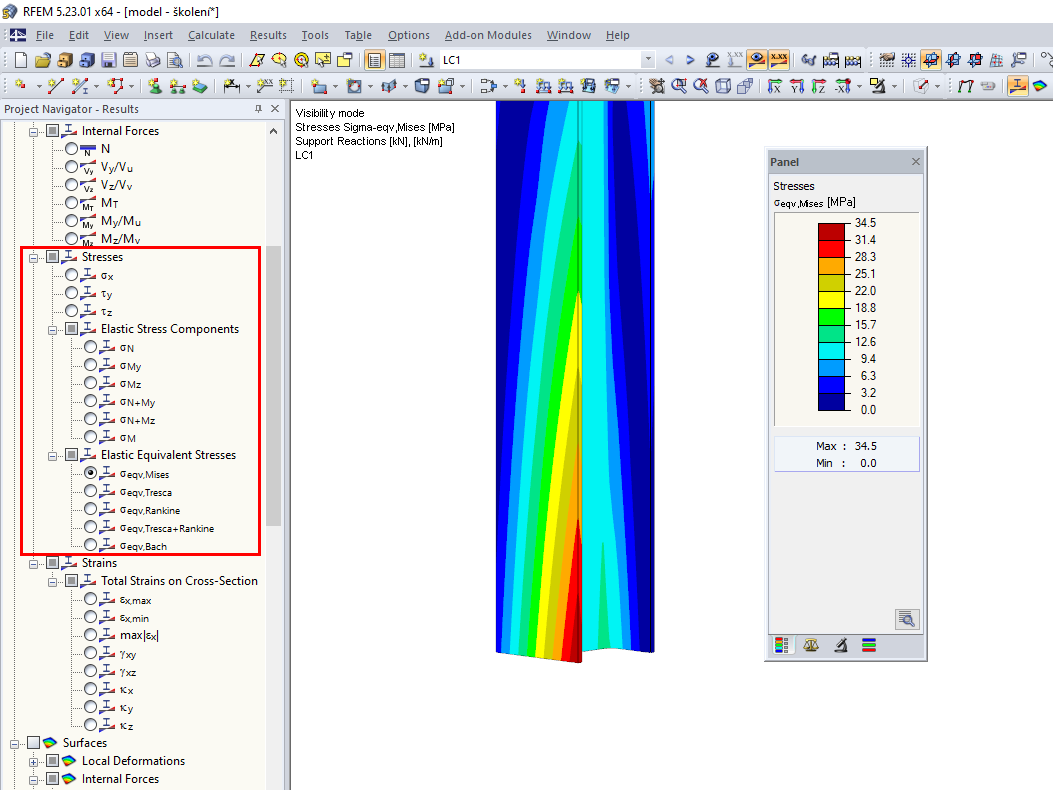
Task: Pin the Project Navigator panel
Action: [259, 108]
